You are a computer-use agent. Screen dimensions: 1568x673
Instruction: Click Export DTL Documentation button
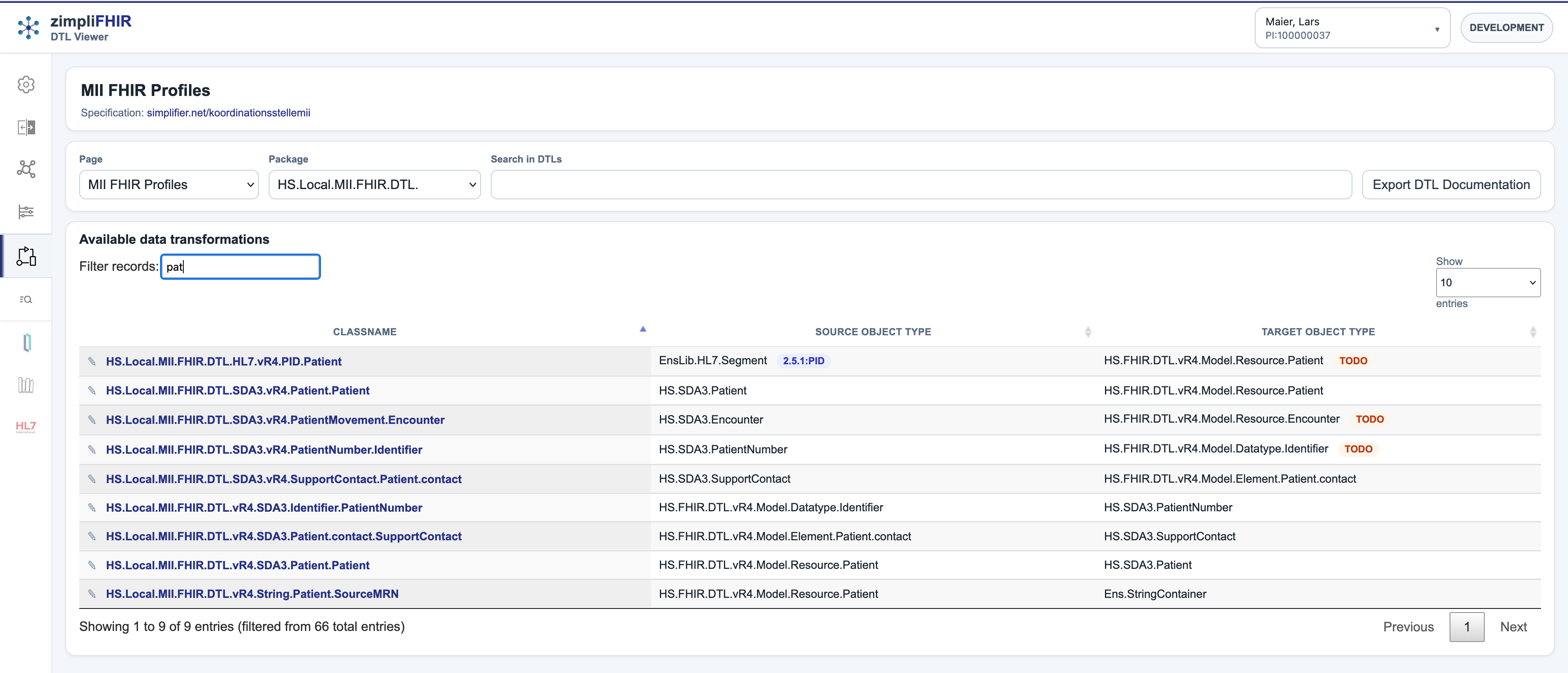[1450, 184]
